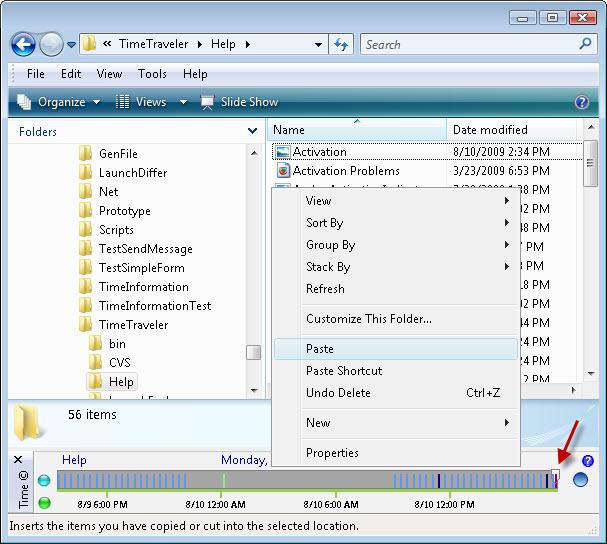Image resolution: width=607 pixels, height=544 pixels.
Task: Choose Refresh from context menu
Action: pyautogui.click(x=396, y=288)
